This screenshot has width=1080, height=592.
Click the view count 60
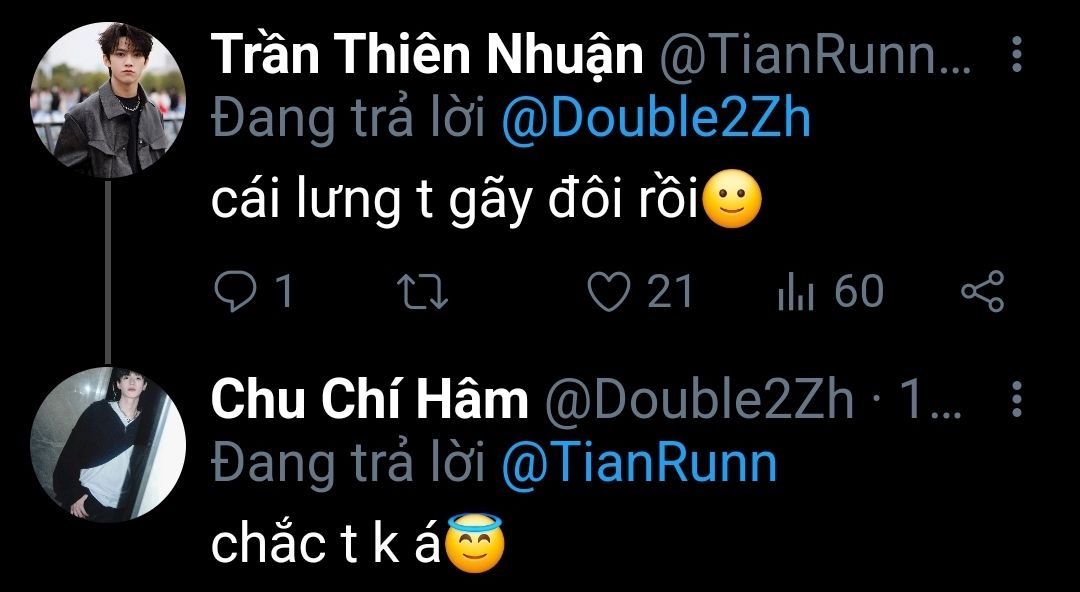(858, 292)
